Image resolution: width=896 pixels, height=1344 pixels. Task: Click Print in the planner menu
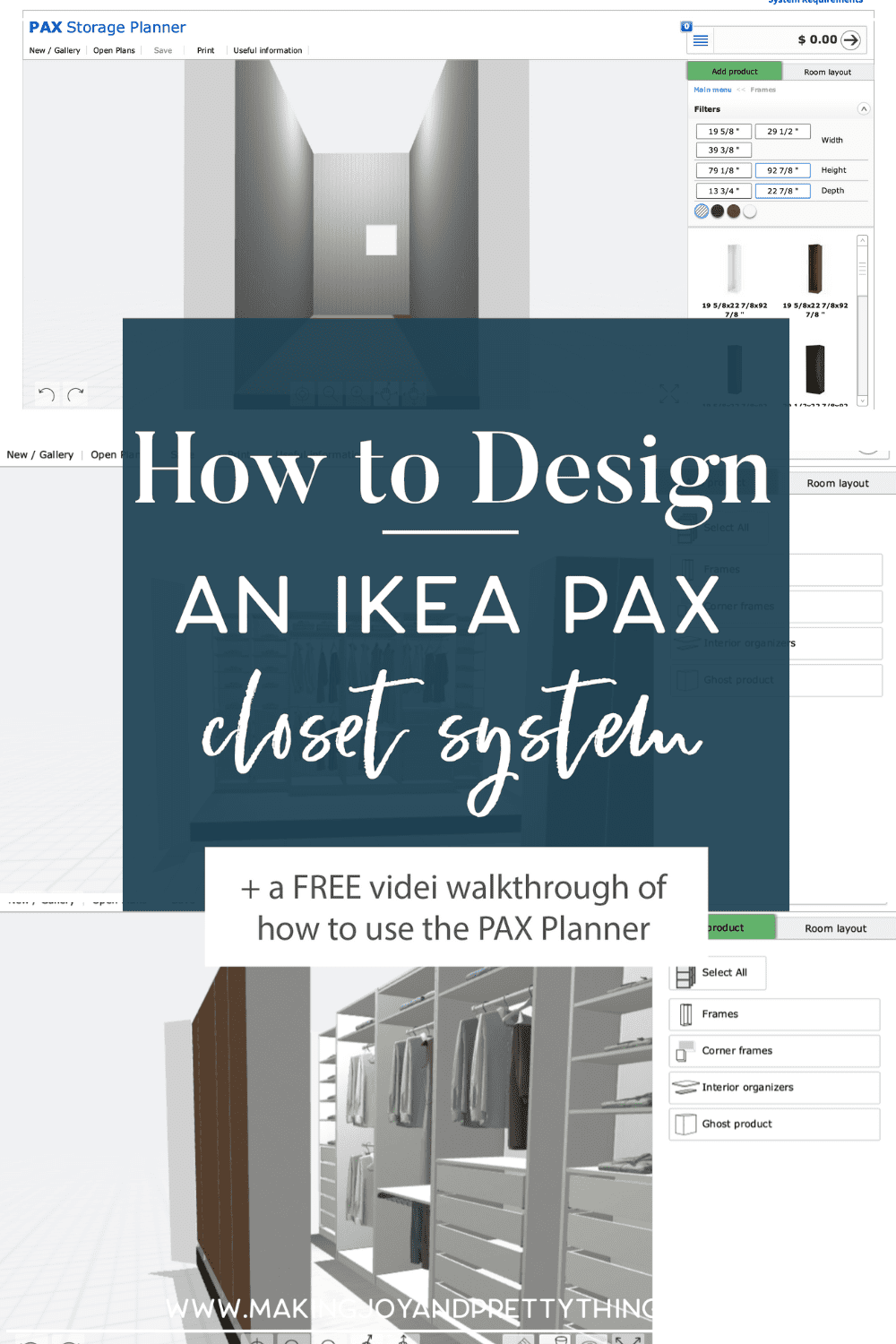pos(205,50)
